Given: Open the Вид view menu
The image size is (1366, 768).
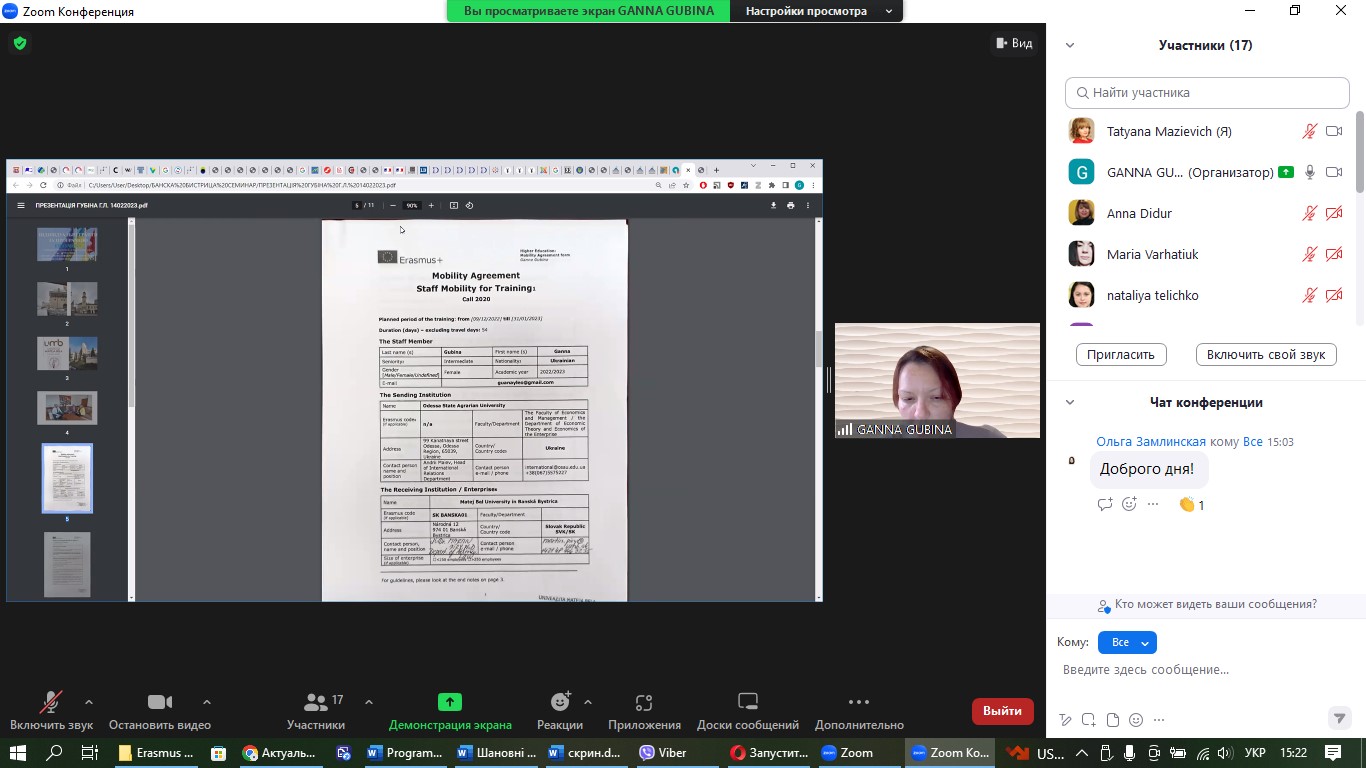Looking at the screenshot, I should (x=1013, y=43).
